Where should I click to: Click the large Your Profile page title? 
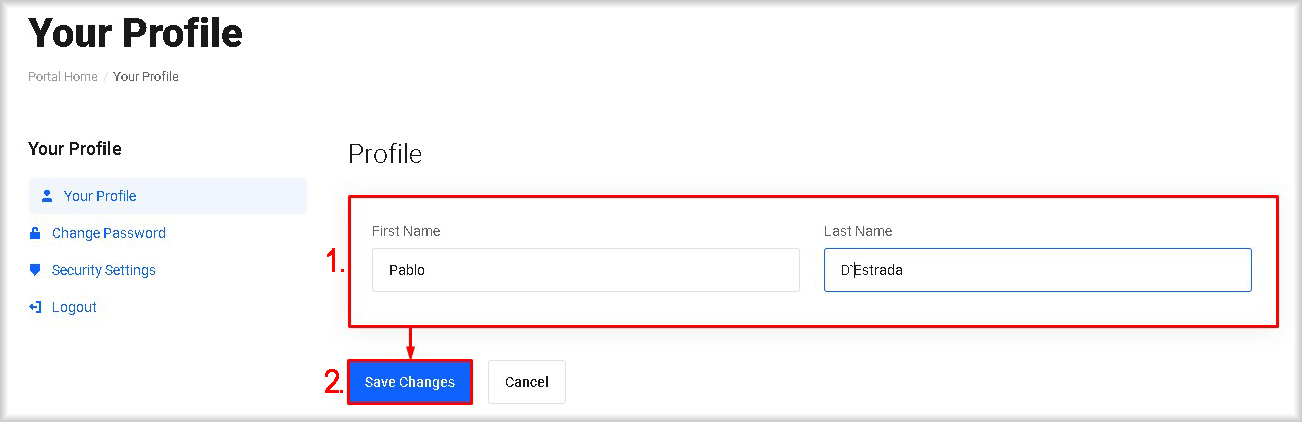coord(136,34)
